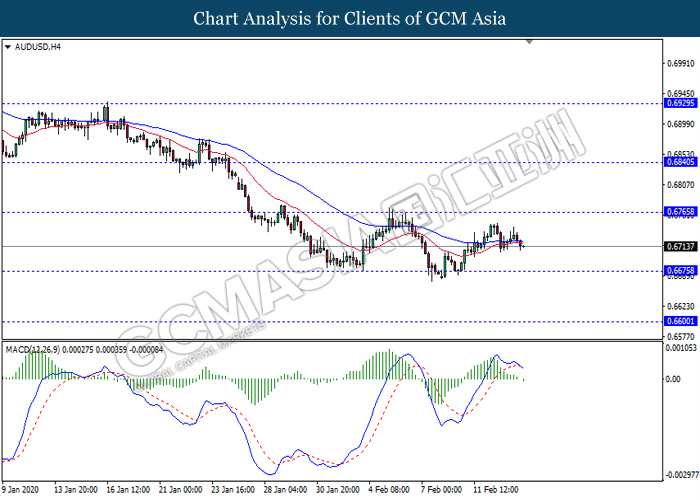The image size is (700, 500).
Task: Click the 21 Jan 00:00 time label
Action: coord(180,490)
